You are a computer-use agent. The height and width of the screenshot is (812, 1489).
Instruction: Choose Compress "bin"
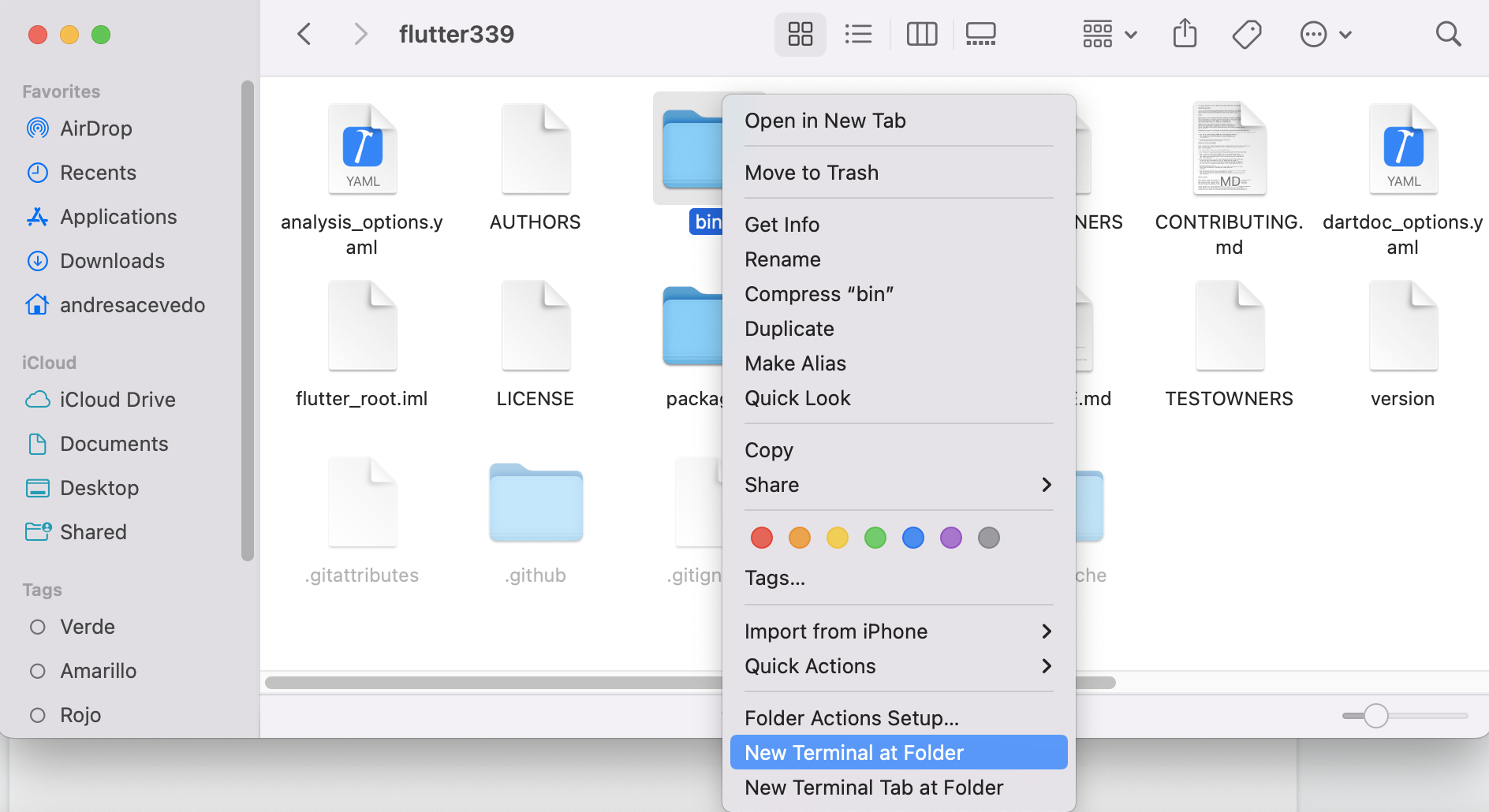(x=899, y=294)
